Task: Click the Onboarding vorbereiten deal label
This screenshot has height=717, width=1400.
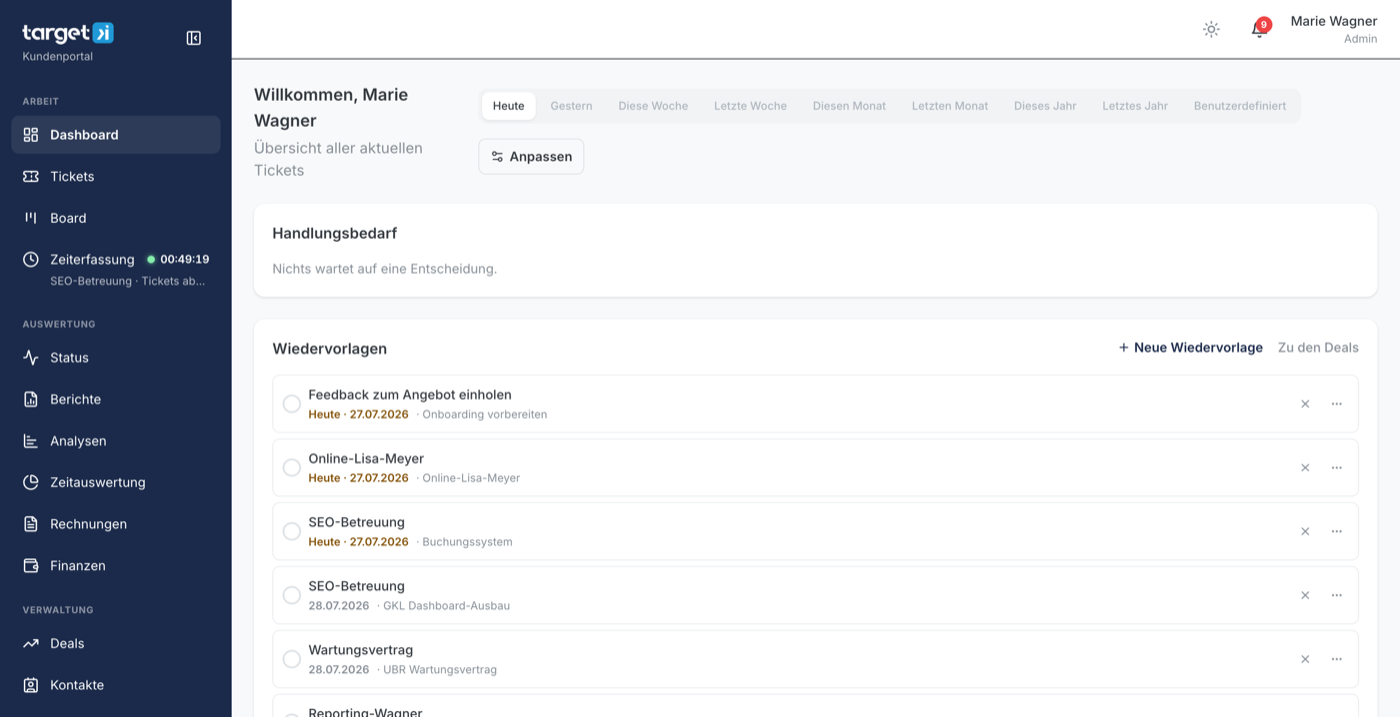Action: [x=484, y=414]
